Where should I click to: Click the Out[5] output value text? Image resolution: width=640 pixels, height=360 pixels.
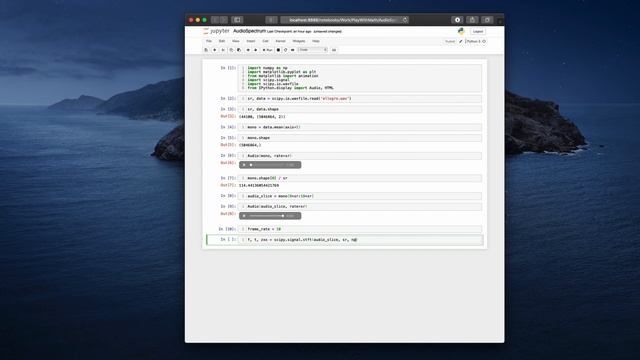pyautogui.click(x=250, y=145)
